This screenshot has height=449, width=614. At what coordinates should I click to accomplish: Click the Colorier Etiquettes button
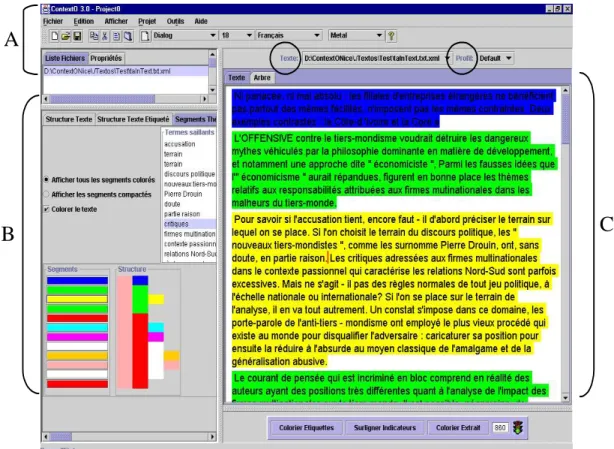[307, 427]
